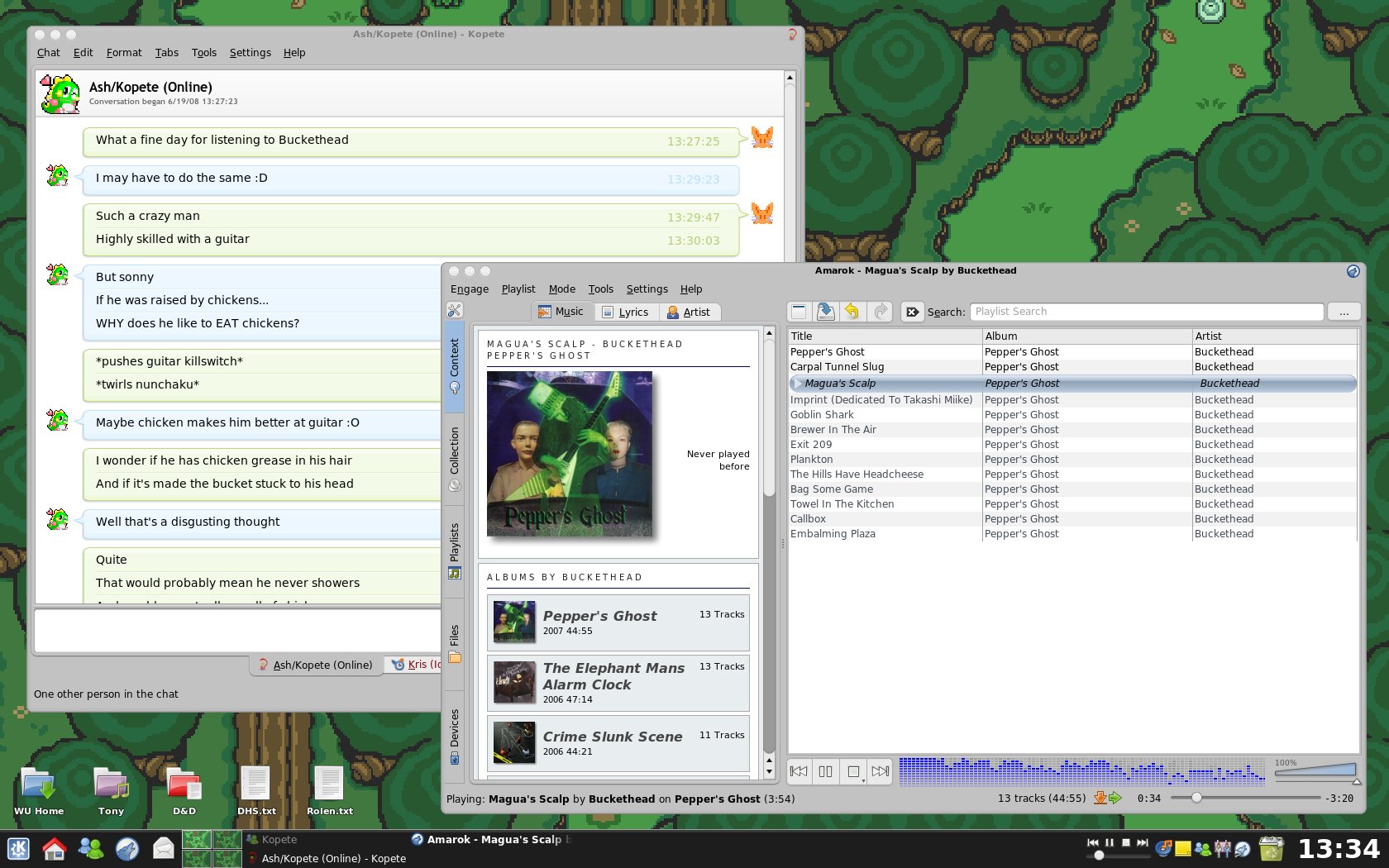Click the Playlist Search field
Viewport: 1389px width, 868px height.
[1147, 312]
